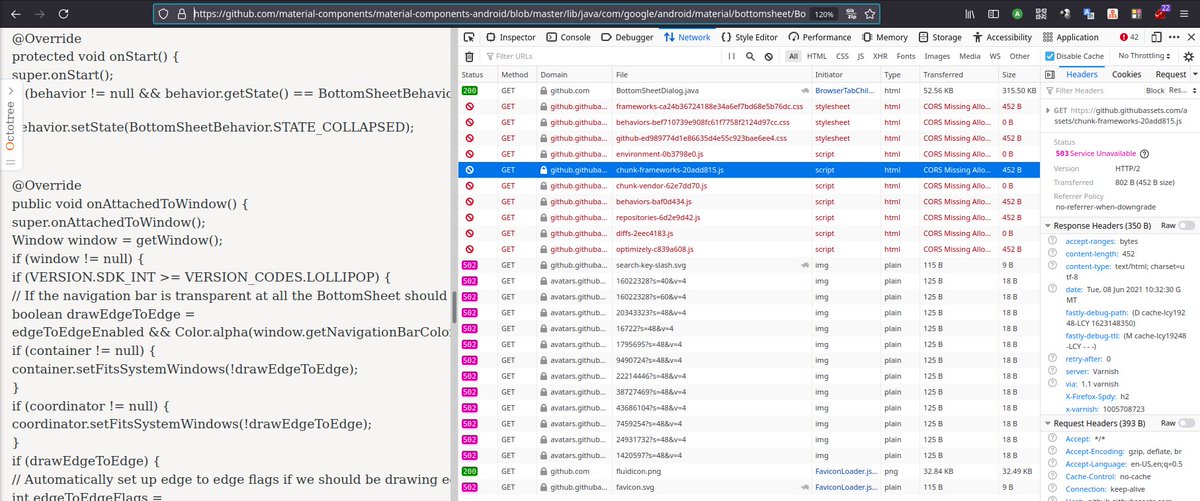Open the Cookies tab in details pane

[x=1126, y=74]
